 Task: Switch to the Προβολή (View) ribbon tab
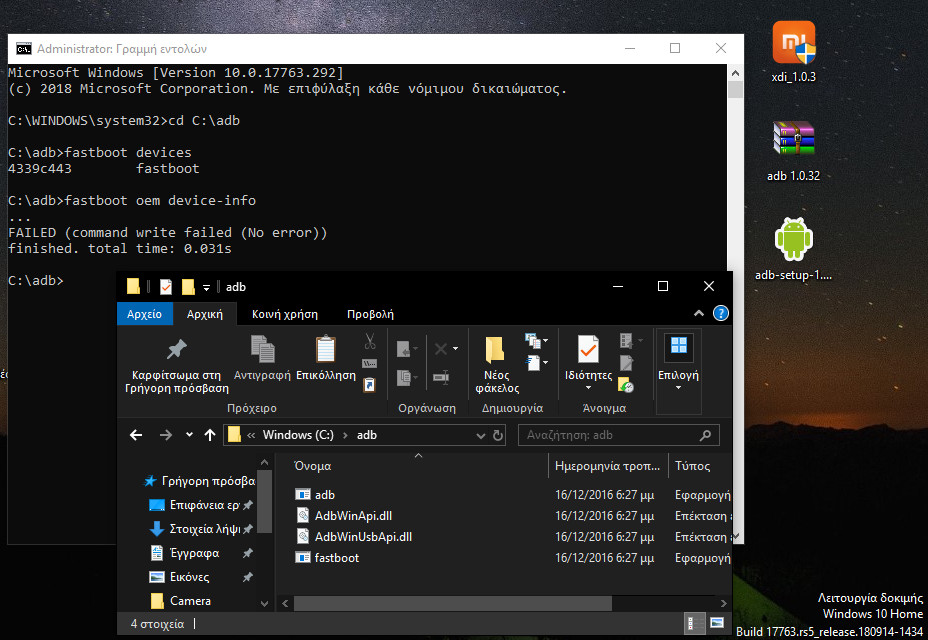point(370,314)
